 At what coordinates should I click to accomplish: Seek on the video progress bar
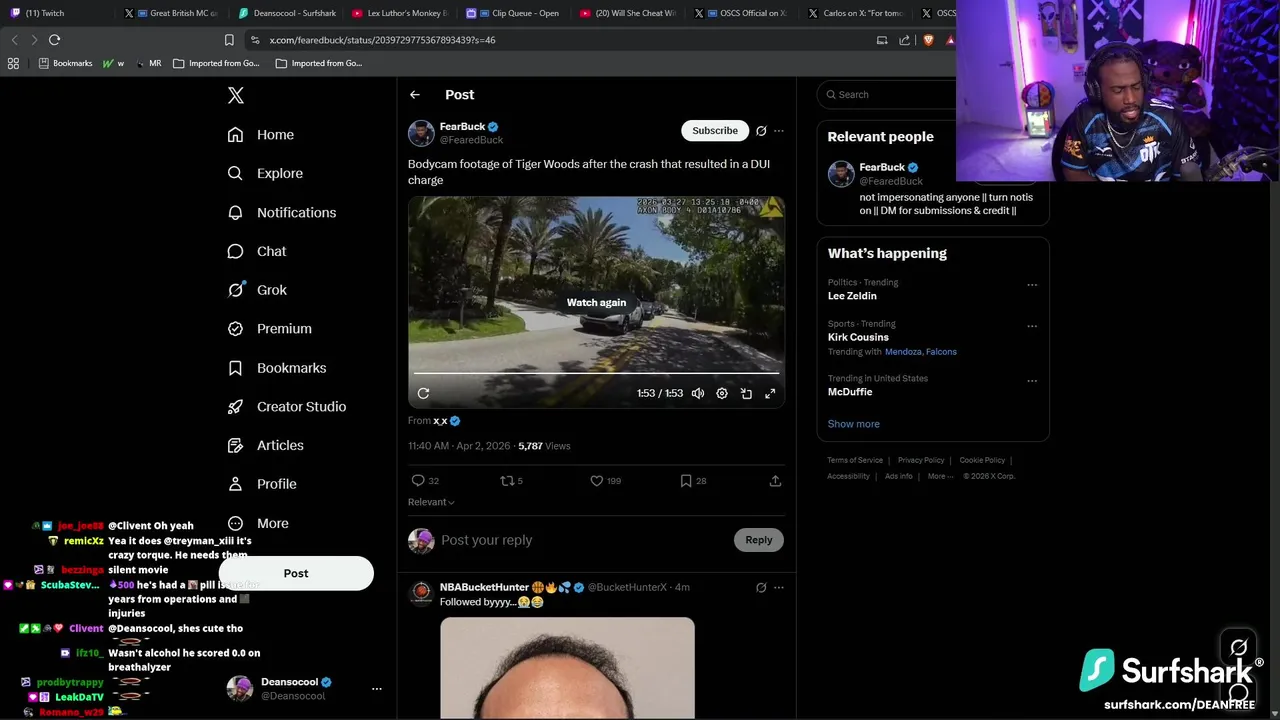coord(596,374)
